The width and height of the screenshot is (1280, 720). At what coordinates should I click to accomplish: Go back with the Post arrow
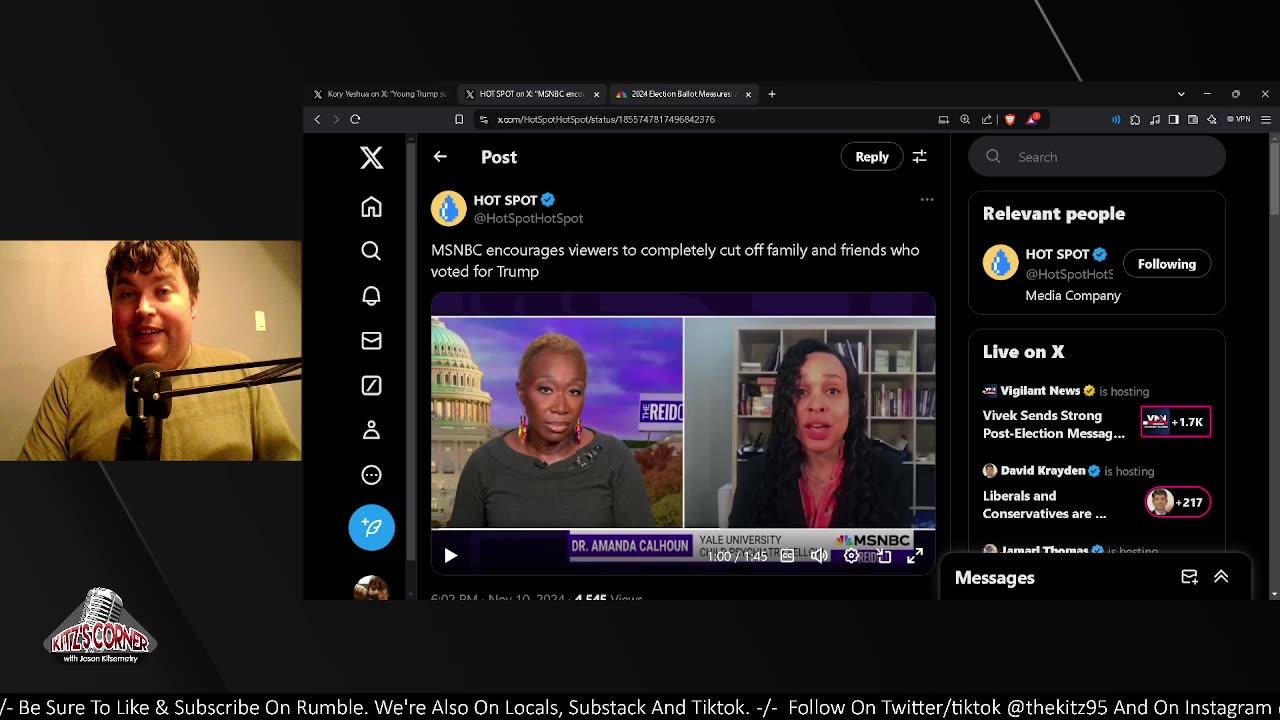tap(440, 157)
